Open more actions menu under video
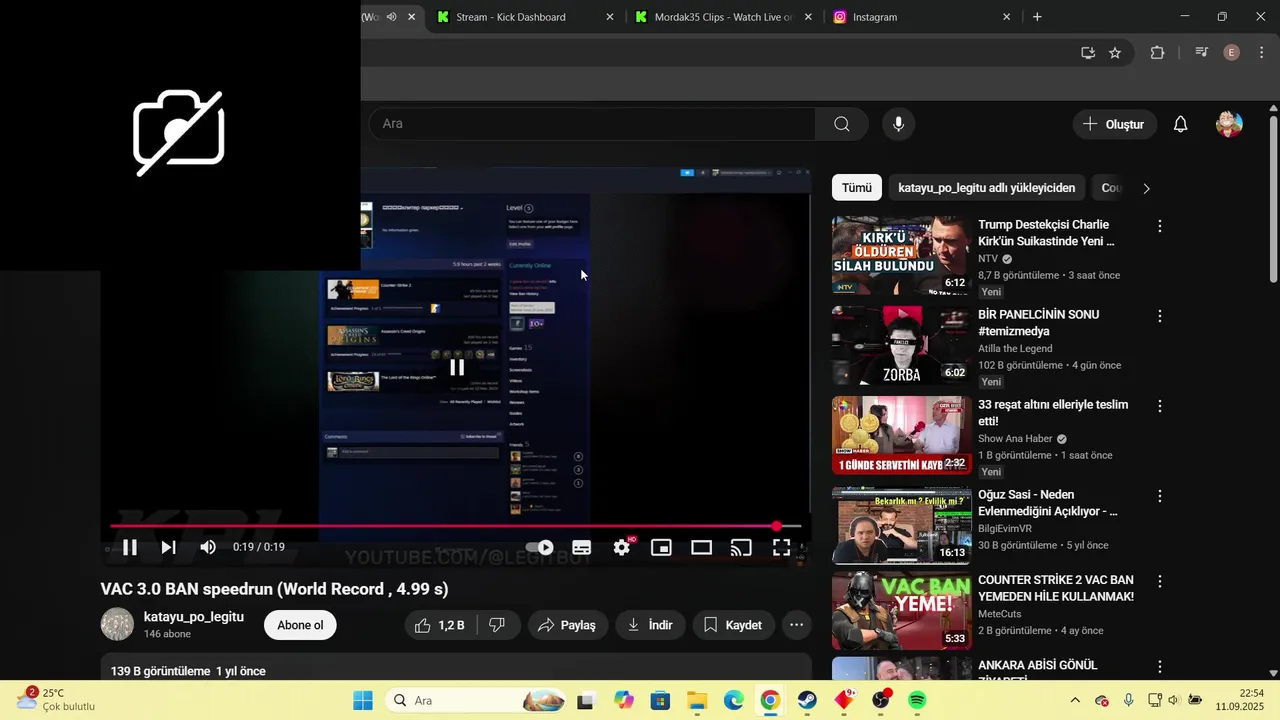The width and height of the screenshot is (1280, 720). tap(796, 625)
